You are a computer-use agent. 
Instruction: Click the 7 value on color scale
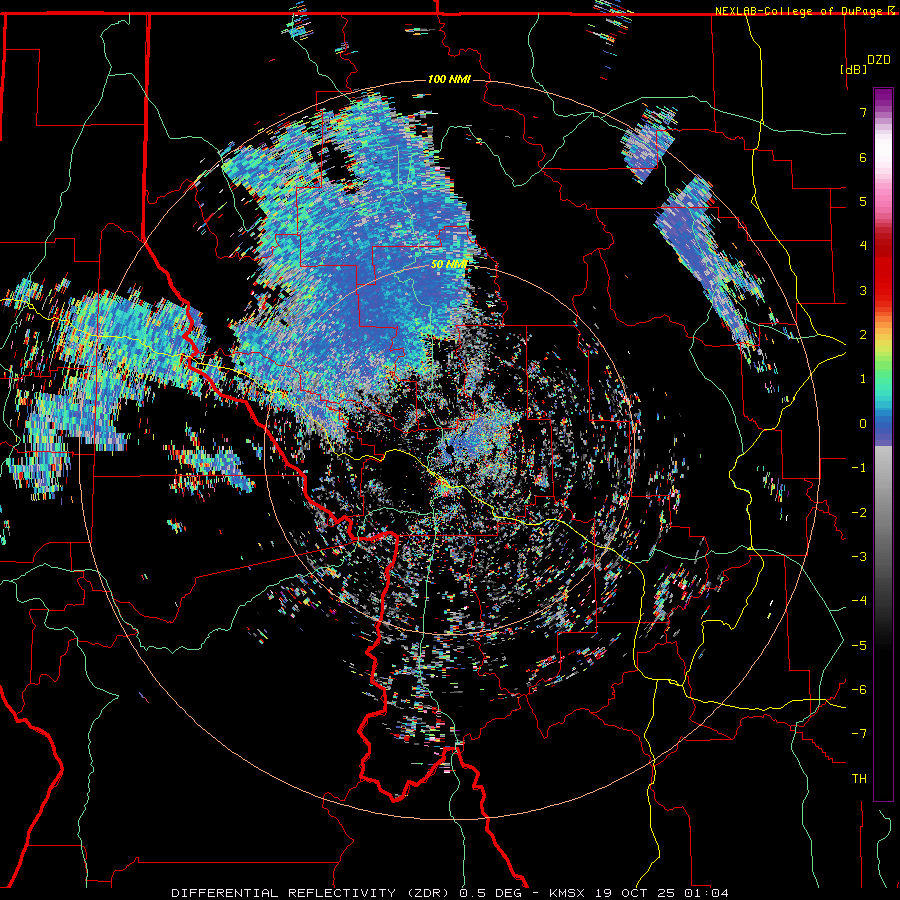tap(863, 112)
